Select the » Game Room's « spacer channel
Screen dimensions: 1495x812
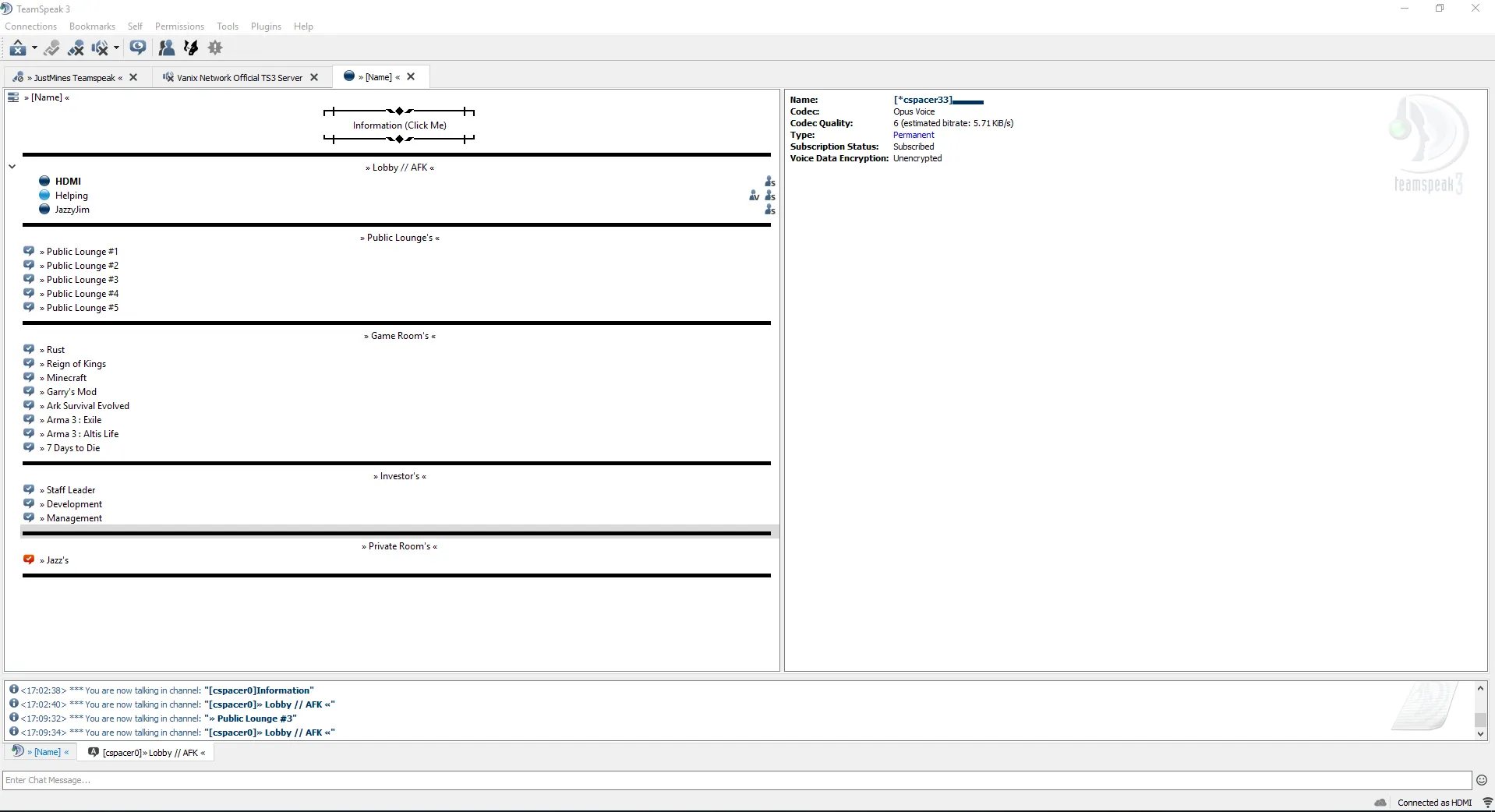(400, 336)
